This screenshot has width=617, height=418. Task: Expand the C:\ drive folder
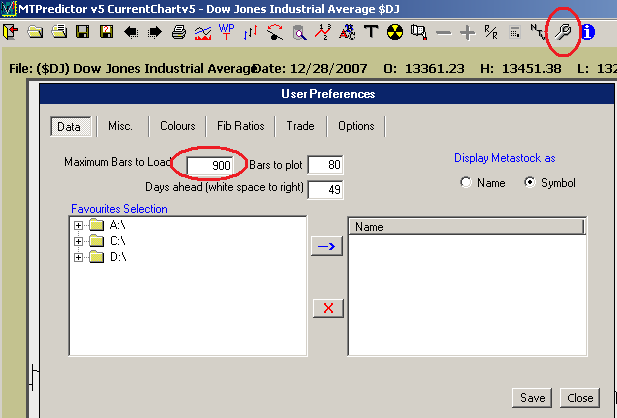click(78, 241)
